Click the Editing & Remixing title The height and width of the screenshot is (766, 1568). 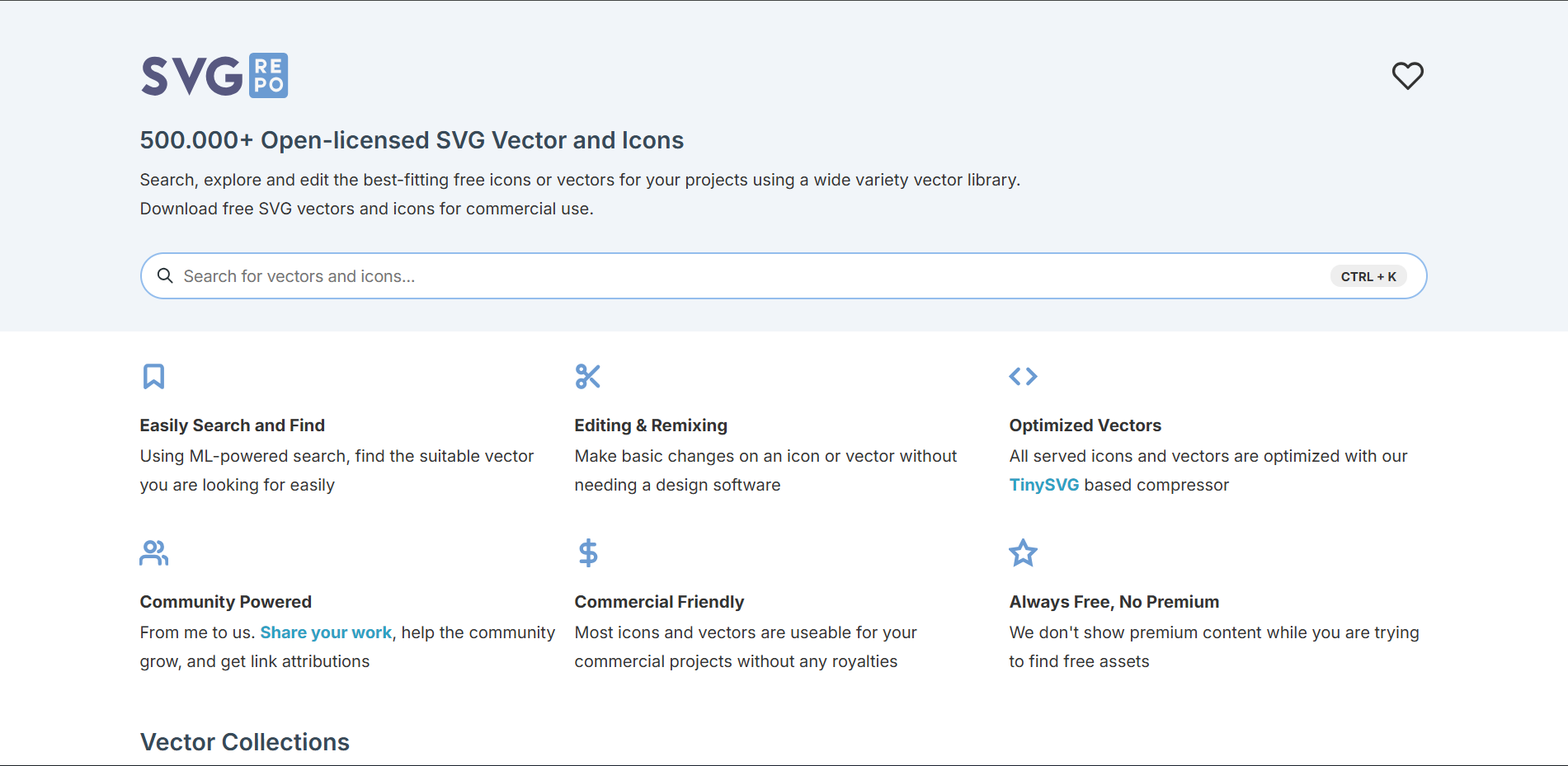coord(650,425)
